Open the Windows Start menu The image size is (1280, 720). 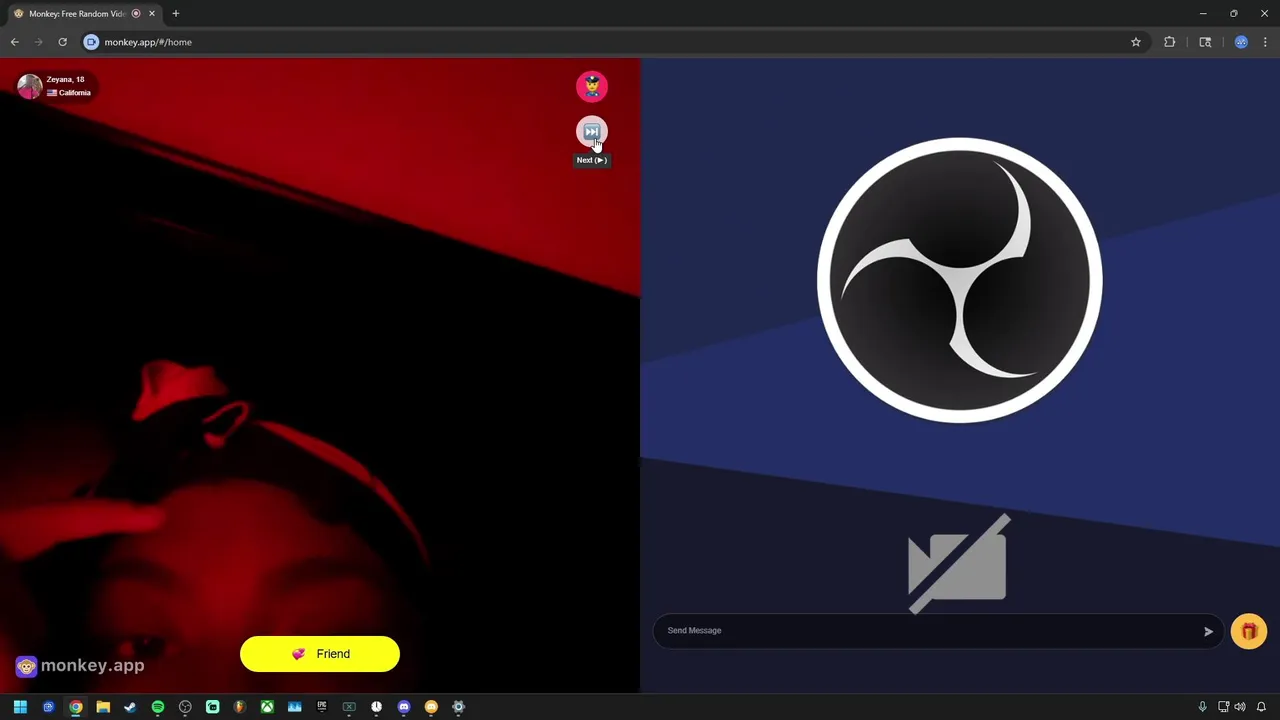20,707
